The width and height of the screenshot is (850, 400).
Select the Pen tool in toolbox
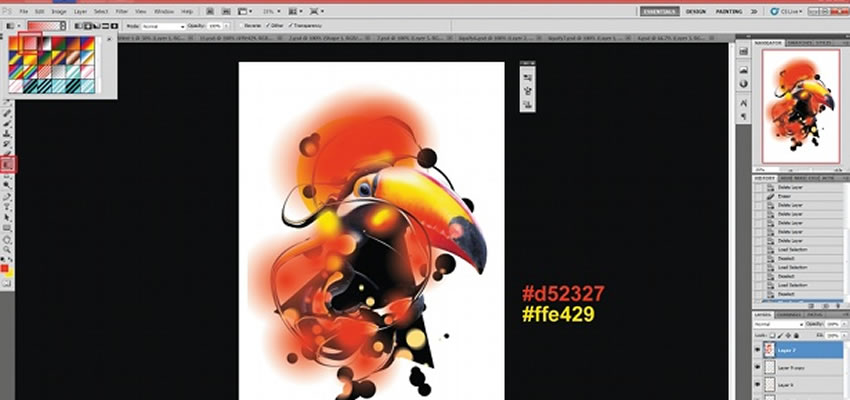click(x=8, y=197)
